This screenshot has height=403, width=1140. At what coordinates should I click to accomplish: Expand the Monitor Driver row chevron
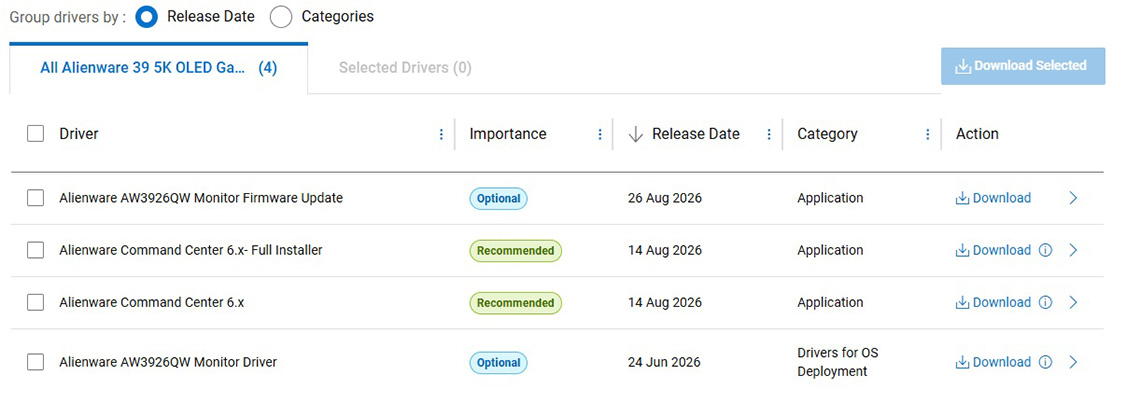pyautogui.click(x=1073, y=362)
